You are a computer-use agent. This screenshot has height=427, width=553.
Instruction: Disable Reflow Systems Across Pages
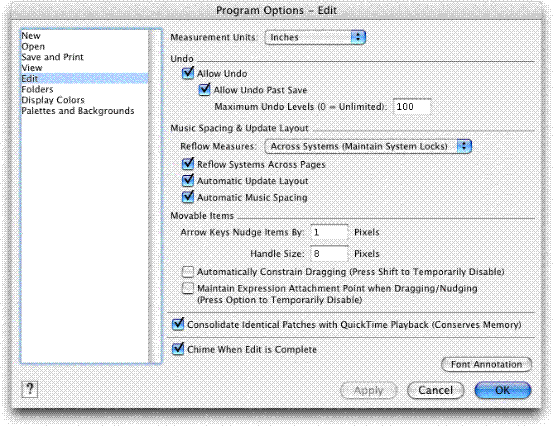coord(188,164)
